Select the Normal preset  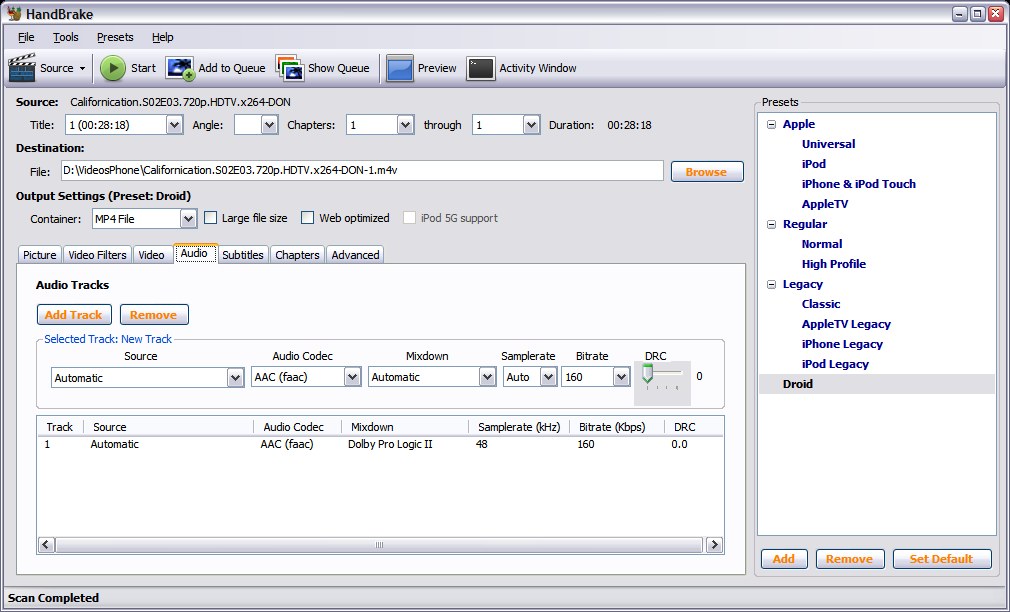pos(822,244)
